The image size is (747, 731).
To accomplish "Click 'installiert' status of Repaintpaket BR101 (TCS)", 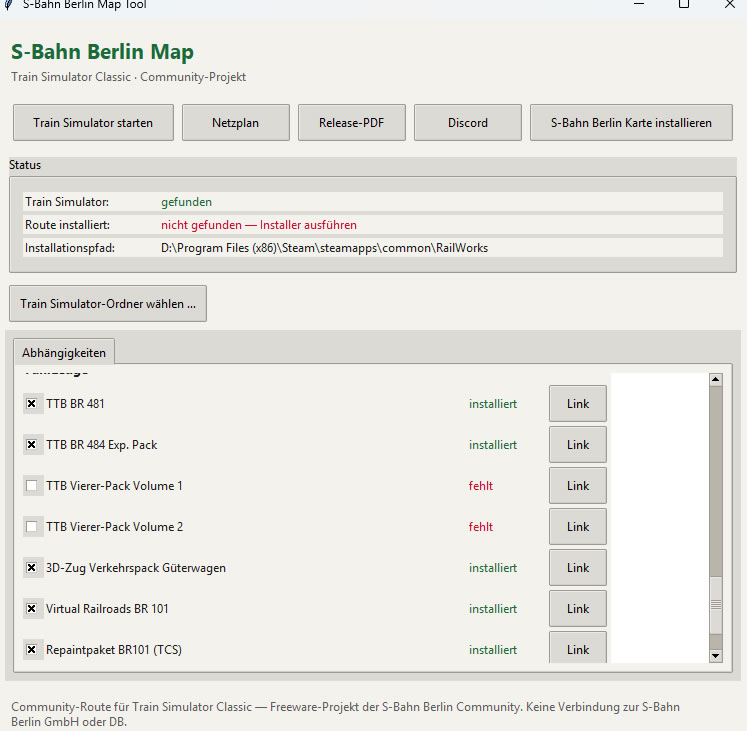I will coord(493,650).
